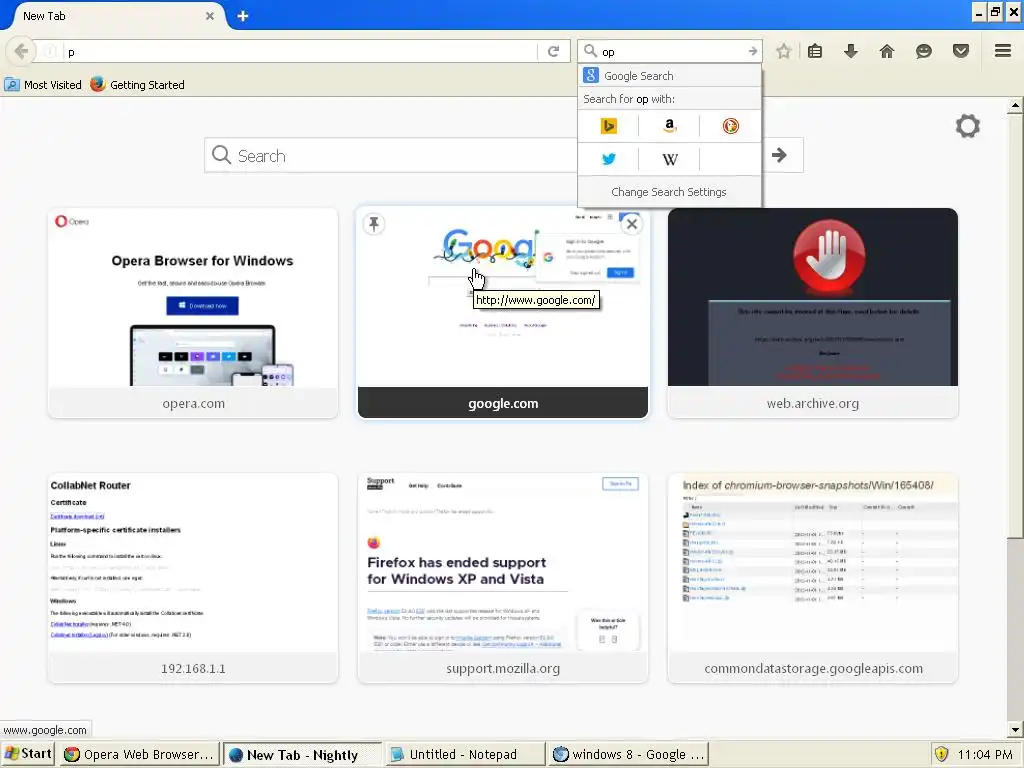Go to the home page icon
The width and height of the screenshot is (1024, 768).
point(886,52)
